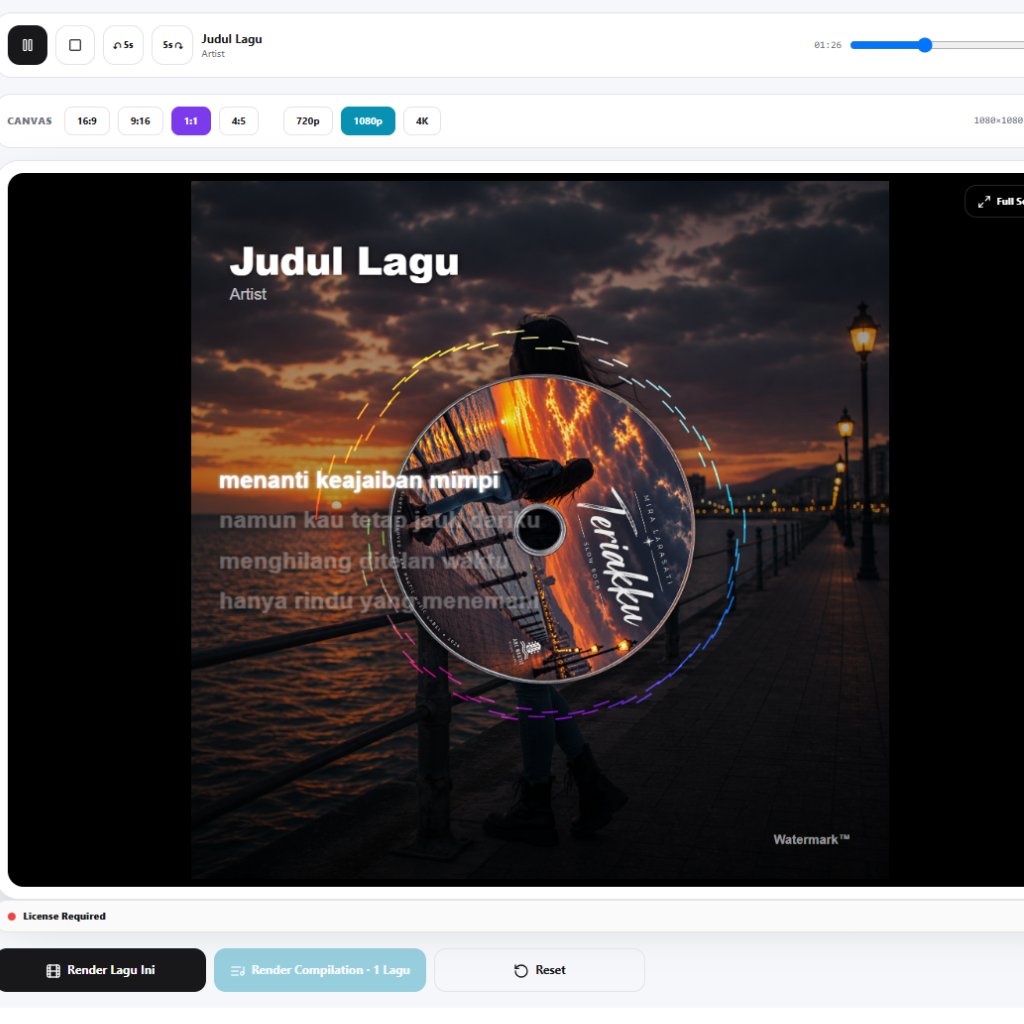Click the 01:26 playback time
This screenshot has height=1024, width=1024.
[x=827, y=45]
